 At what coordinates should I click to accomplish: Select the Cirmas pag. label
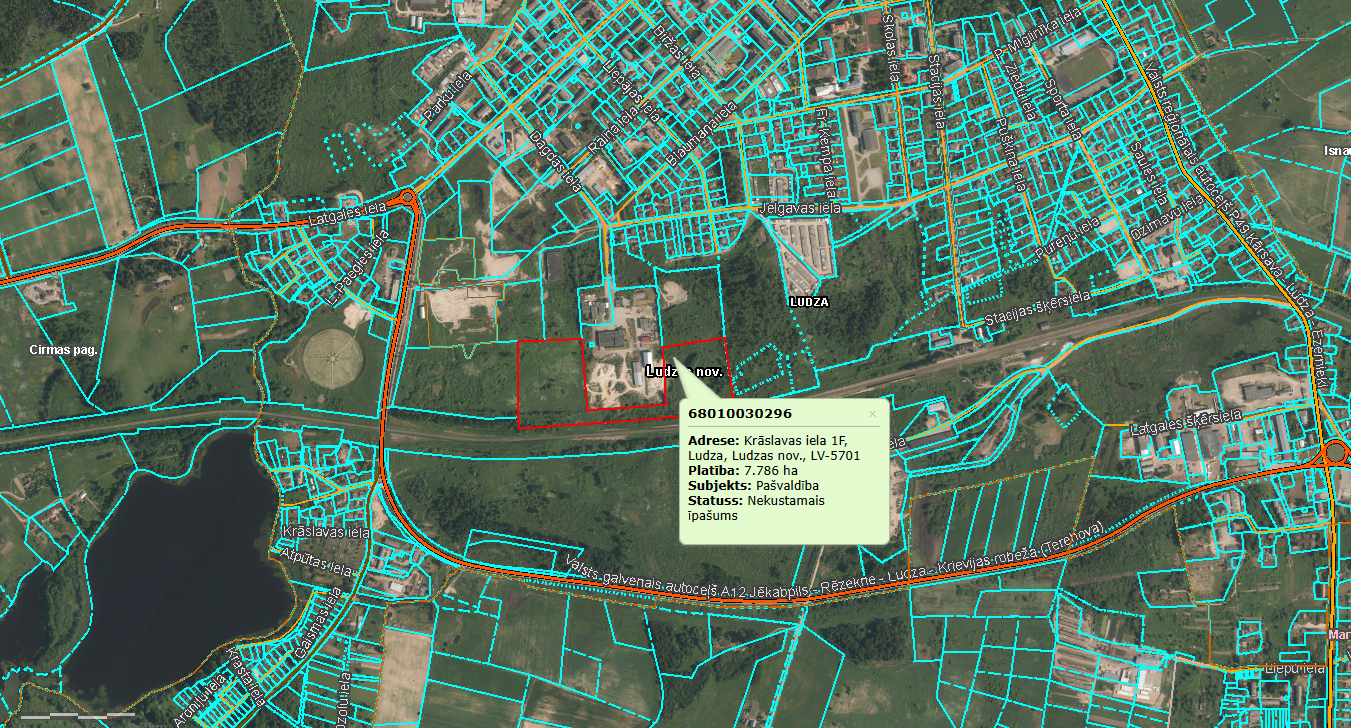pos(62,350)
